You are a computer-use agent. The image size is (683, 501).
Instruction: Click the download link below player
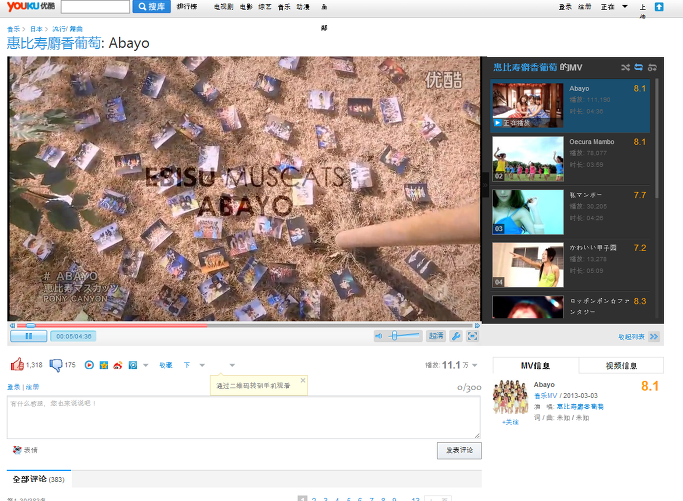(187, 365)
